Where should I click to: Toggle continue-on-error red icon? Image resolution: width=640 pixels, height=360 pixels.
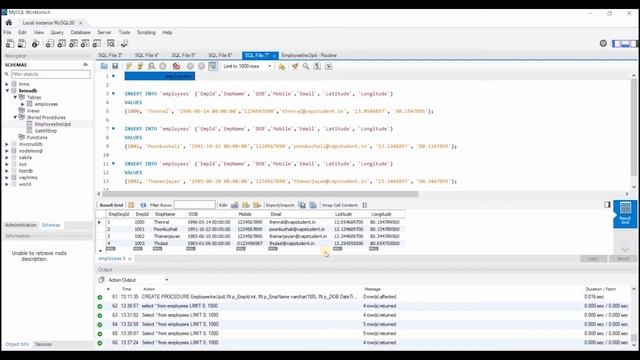pos(176,66)
